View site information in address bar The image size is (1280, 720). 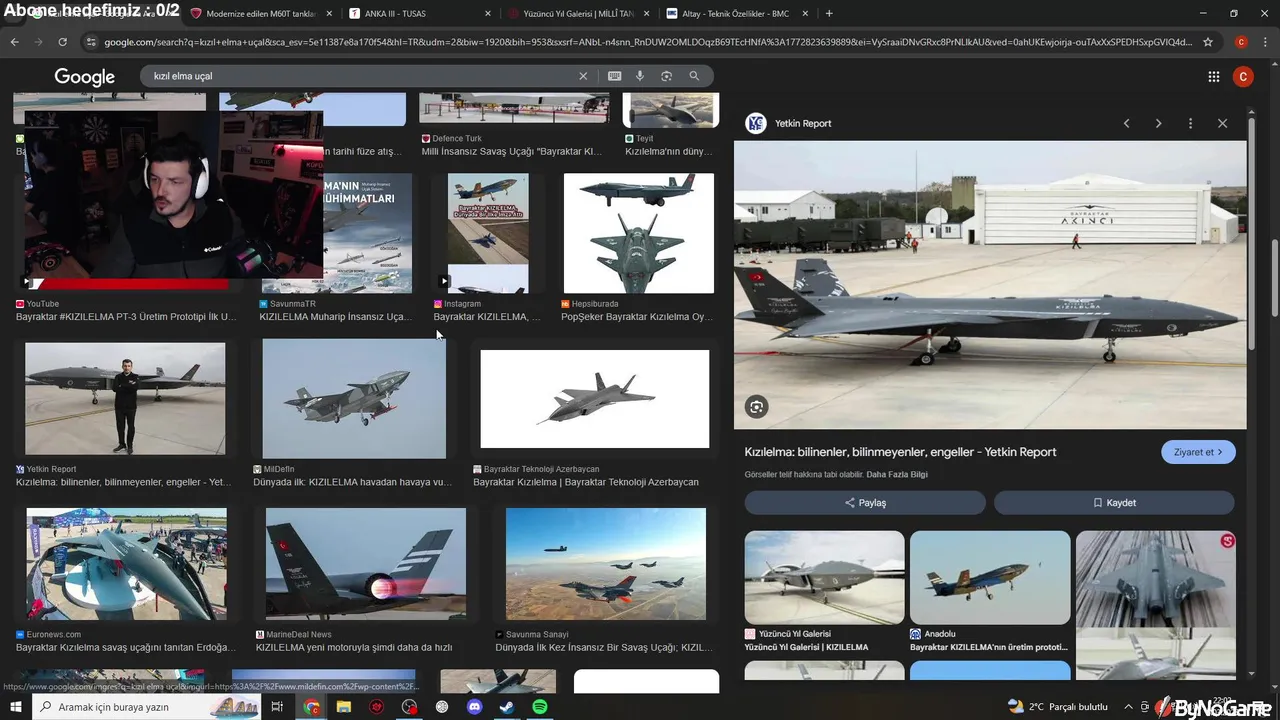click(91, 42)
